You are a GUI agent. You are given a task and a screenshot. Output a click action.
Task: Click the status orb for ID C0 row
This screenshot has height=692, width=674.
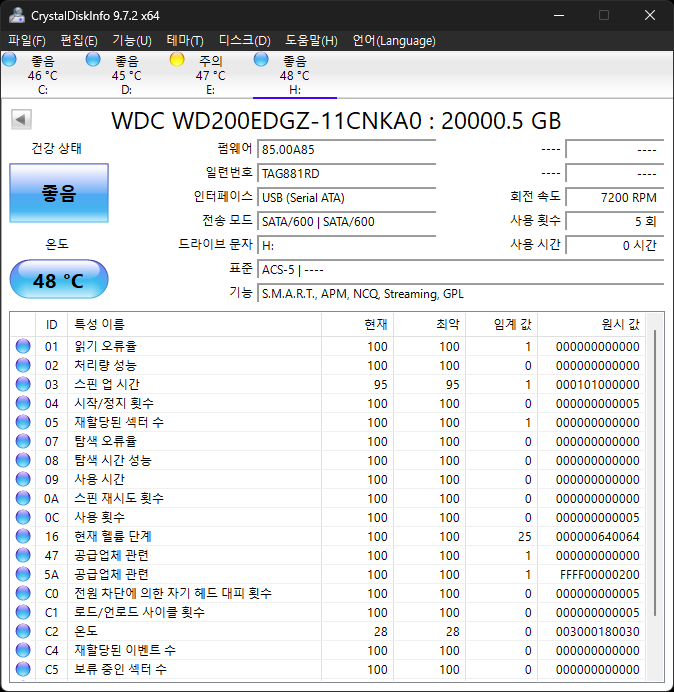[x=23, y=594]
